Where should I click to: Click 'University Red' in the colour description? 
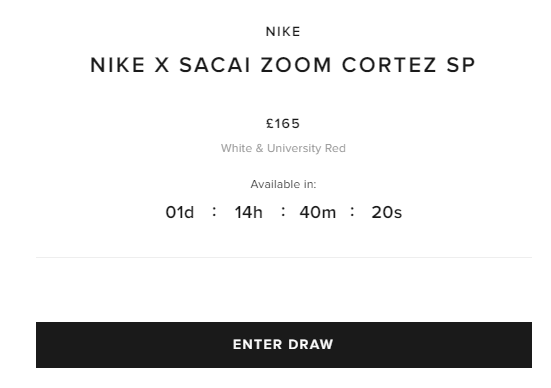(306, 148)
